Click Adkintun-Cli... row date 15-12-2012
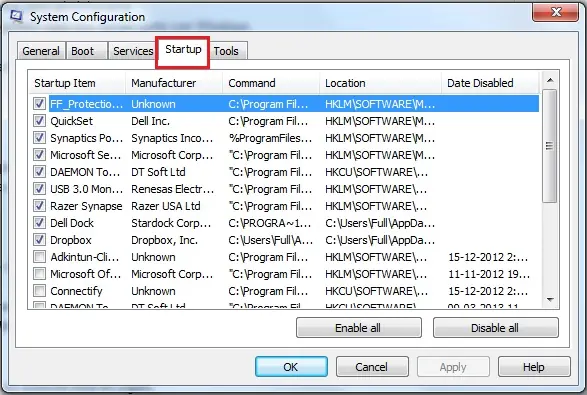The image size is (587, 395). point(488,257)
